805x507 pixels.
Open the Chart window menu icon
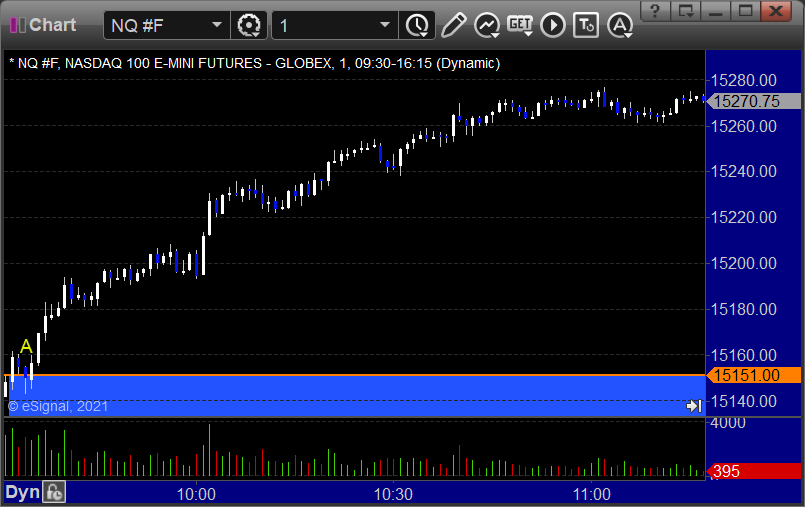pos(17,25)
